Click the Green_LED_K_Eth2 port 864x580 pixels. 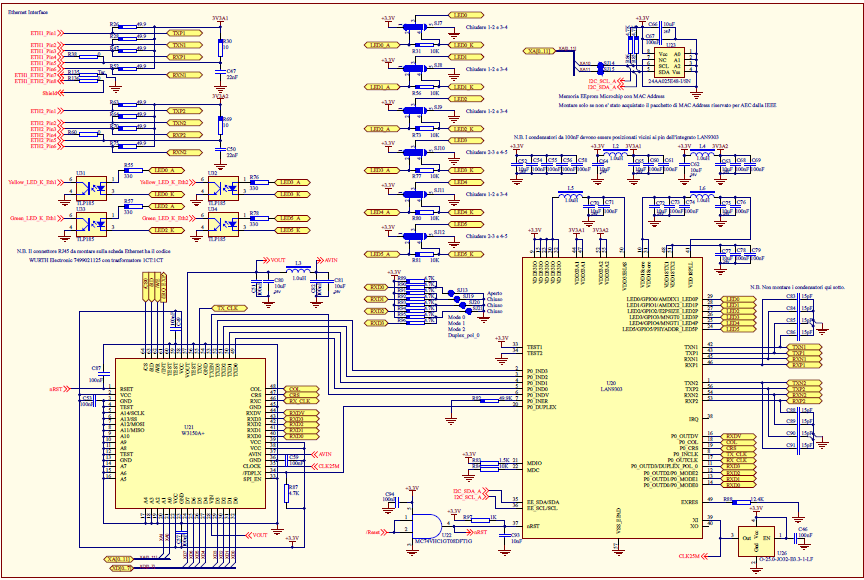168,218
